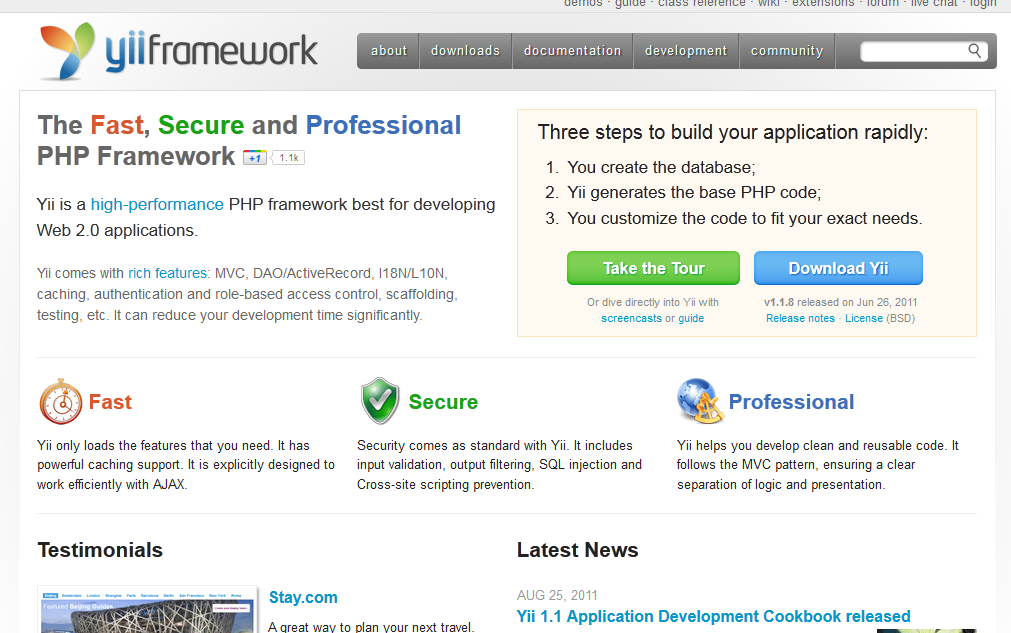Open the community menu
The height and width of the screenshot is (633, 1011).
[x=787, y=51]
